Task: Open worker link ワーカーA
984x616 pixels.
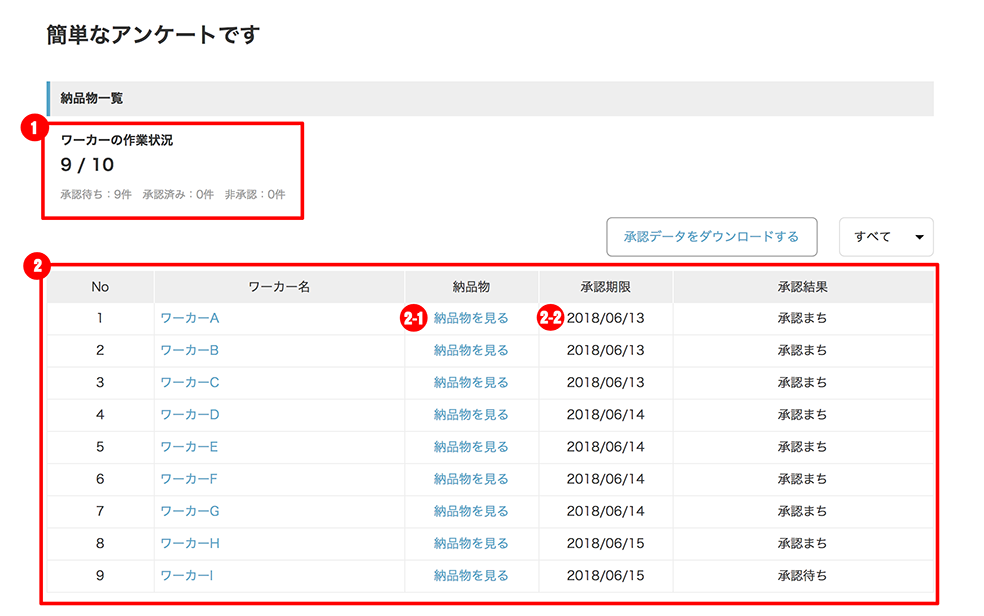Action: 190,318
